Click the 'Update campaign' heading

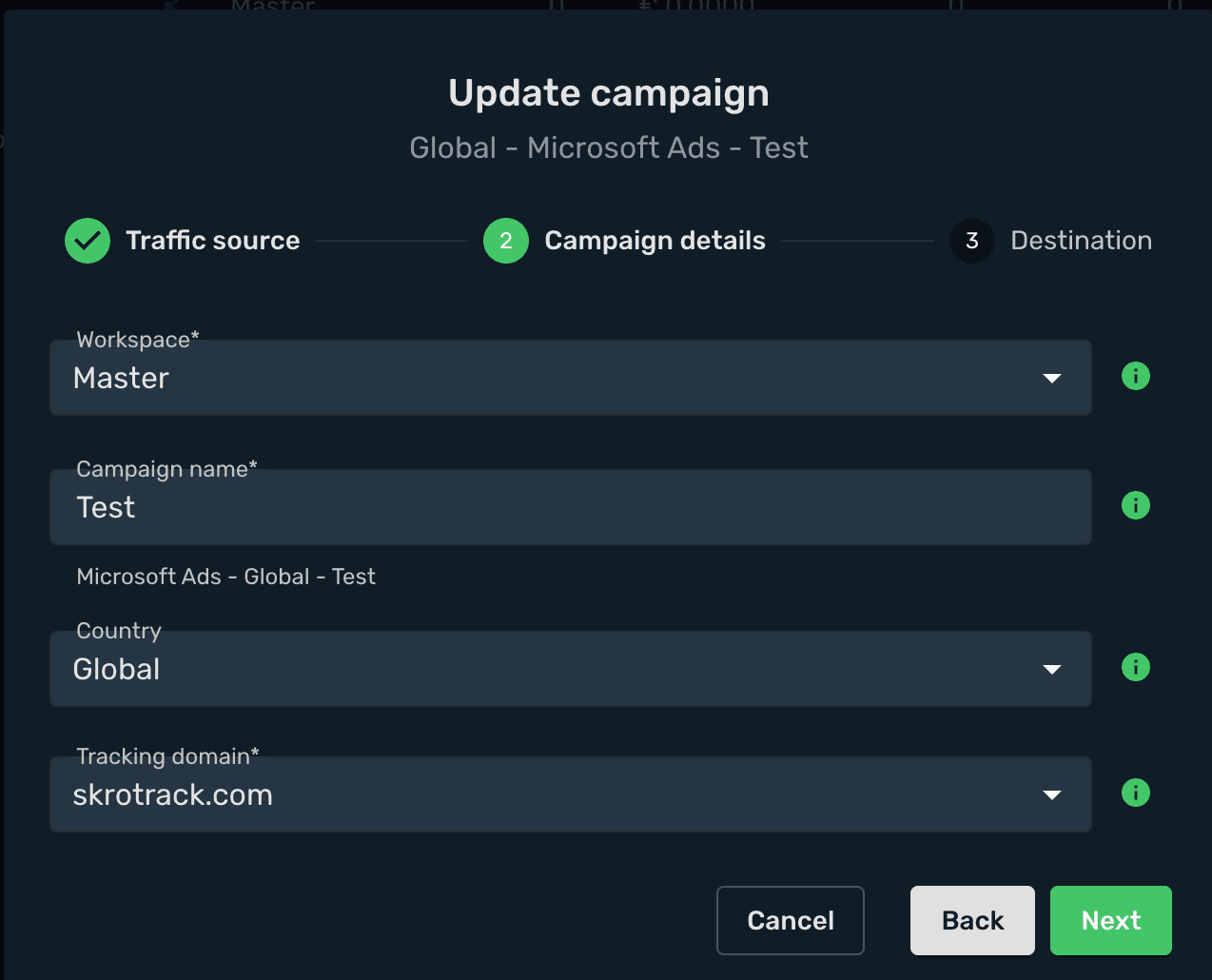[609, 93]
